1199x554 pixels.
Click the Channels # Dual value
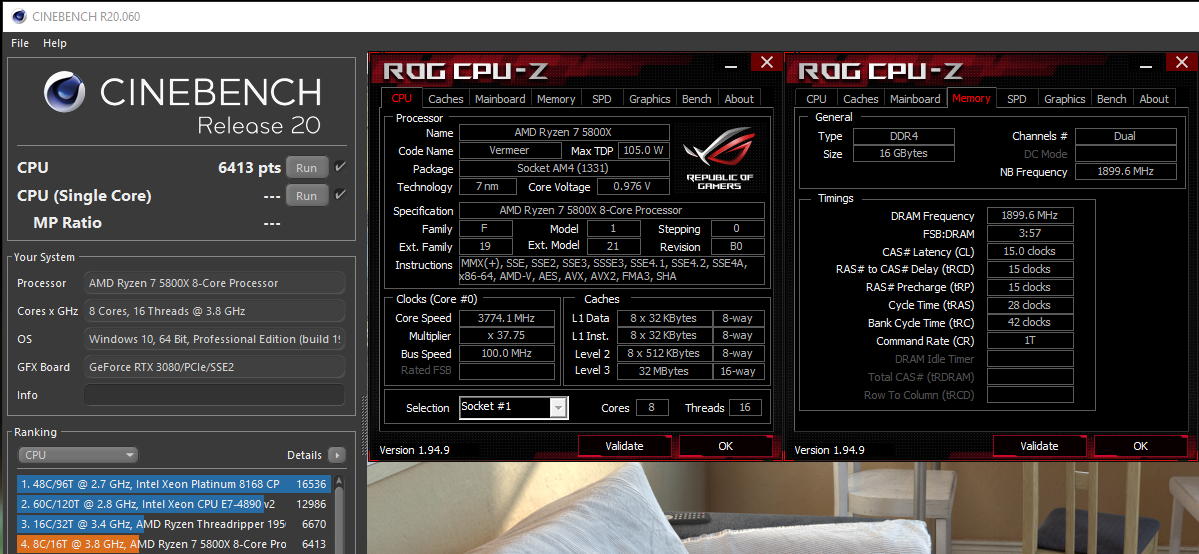pyautogui.click(x=1126, y=136)
